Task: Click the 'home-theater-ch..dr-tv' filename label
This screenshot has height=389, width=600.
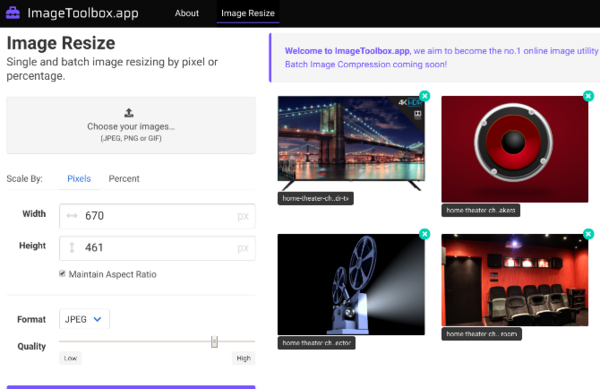Action: pyautogui.click(x=316, y=199)
